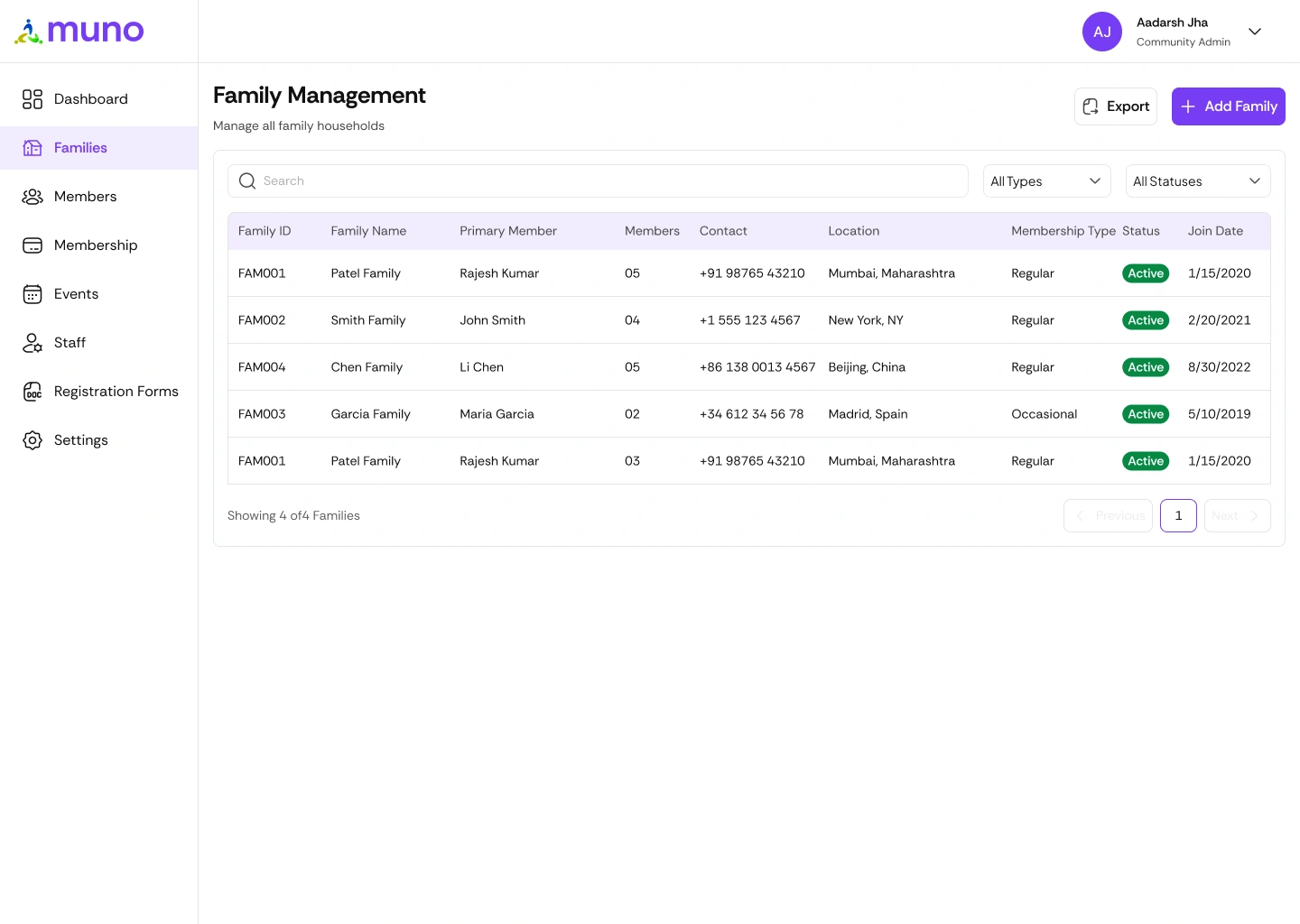Click Smith Family name cell
This screenshot has width=1300, height=924.
click(368, 320)
